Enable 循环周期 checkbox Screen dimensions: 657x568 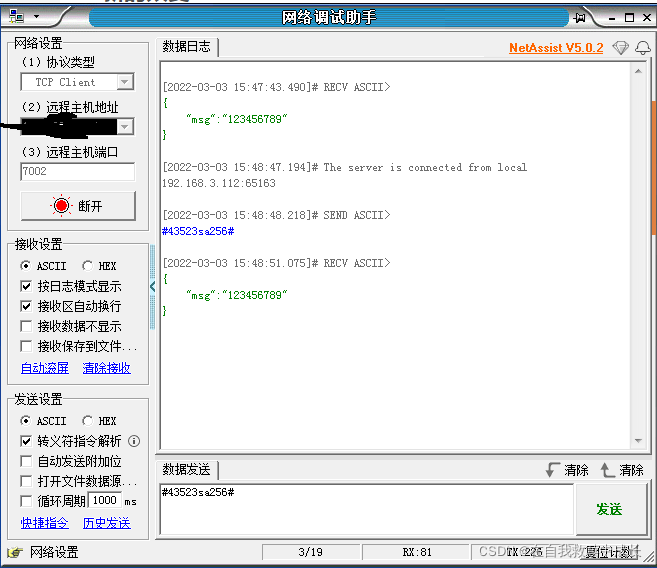coord(26,501)
